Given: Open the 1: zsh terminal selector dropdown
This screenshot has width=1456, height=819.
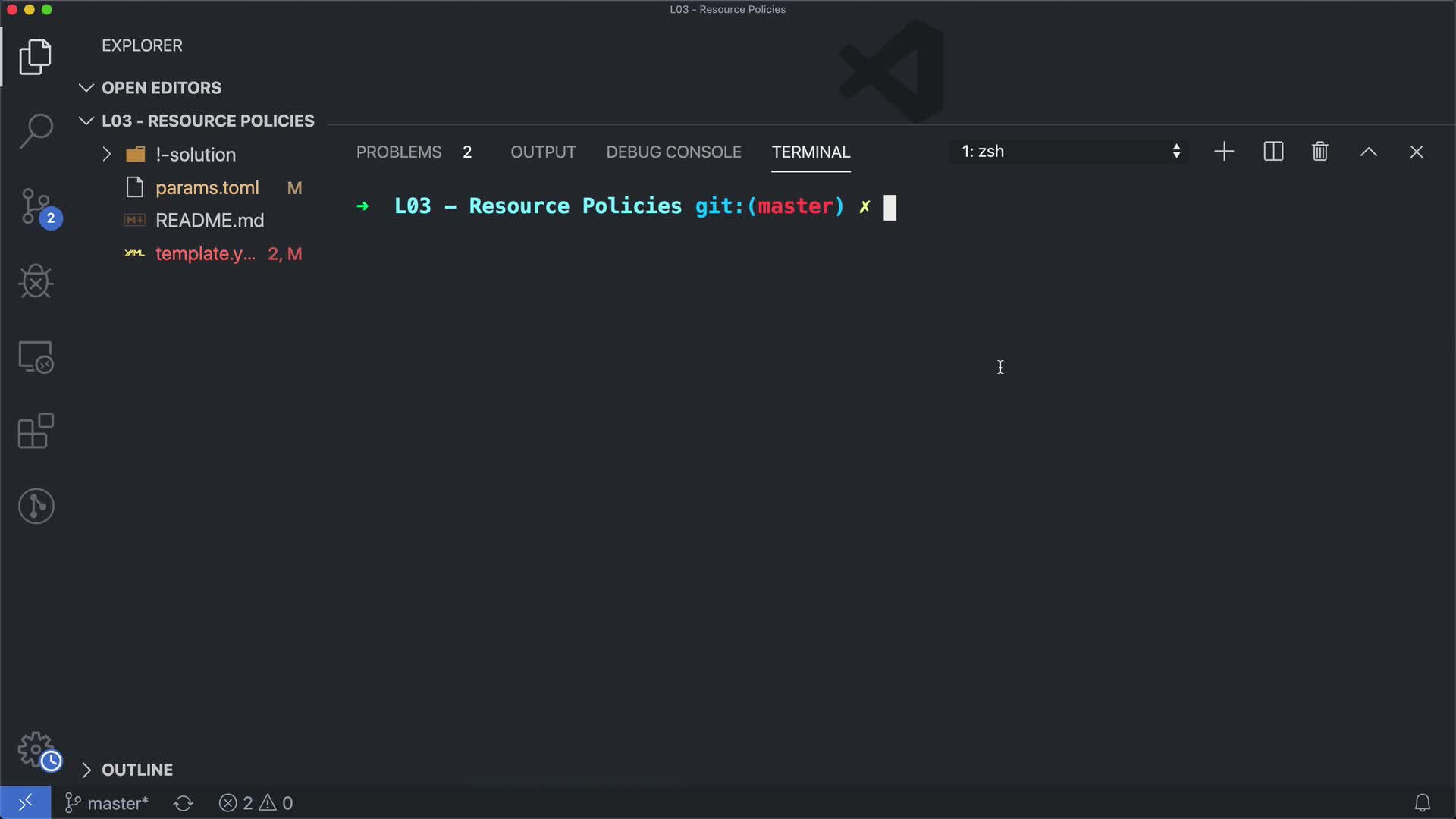Looking at the screenshot, I should [1069, 152].
